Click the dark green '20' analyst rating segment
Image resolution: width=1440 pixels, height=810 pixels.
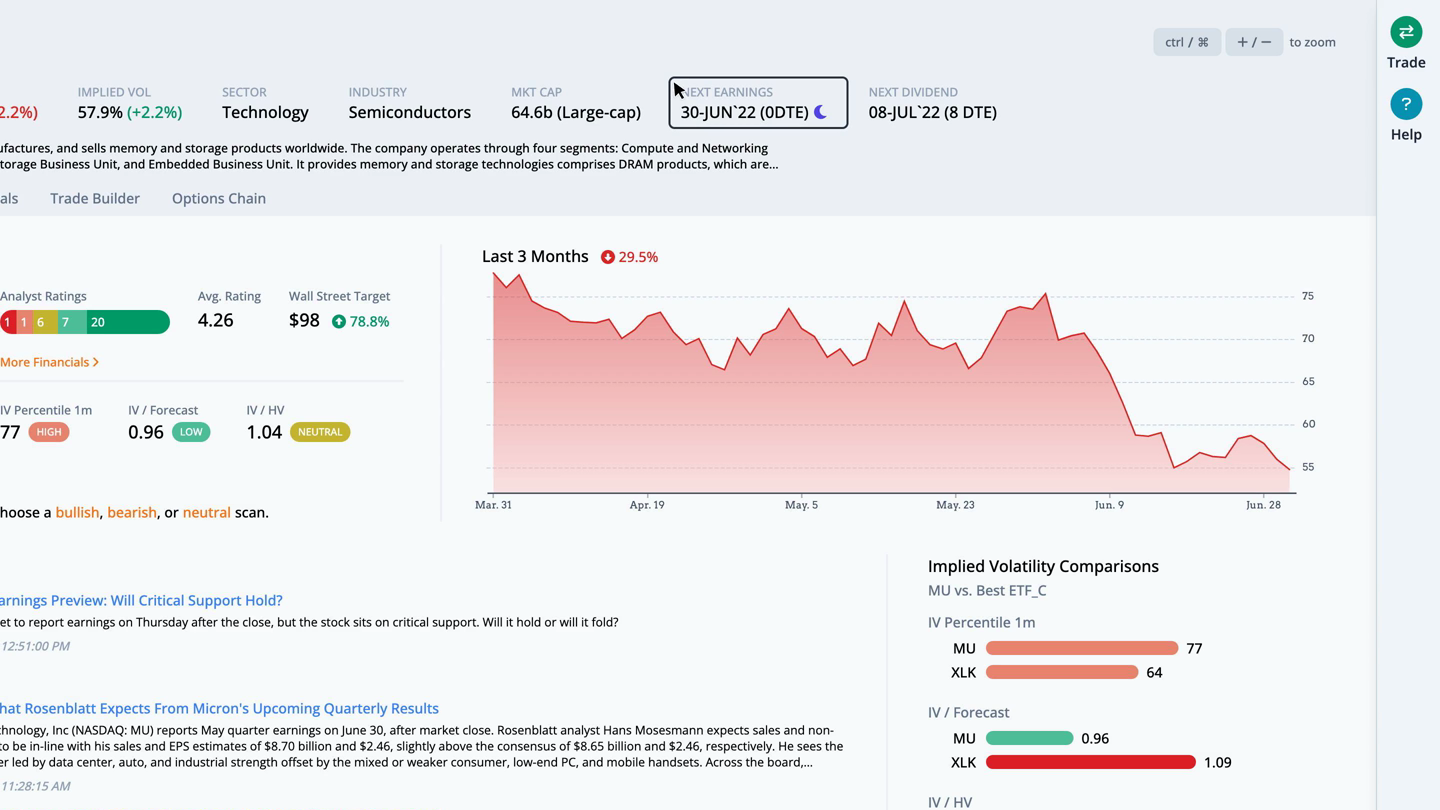[127, 322]
